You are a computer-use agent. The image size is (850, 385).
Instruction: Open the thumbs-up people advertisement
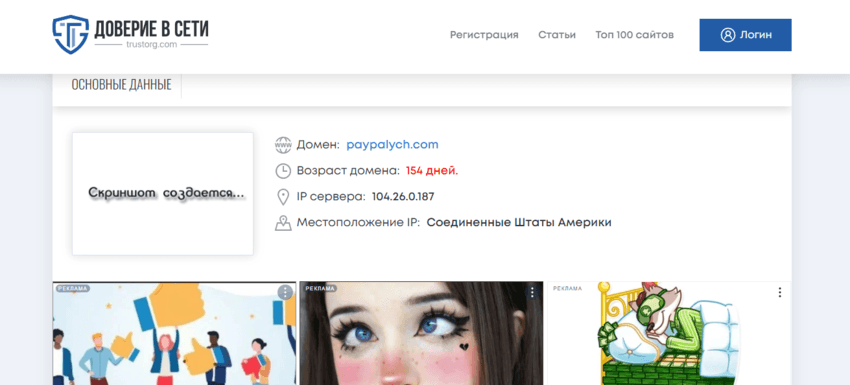[x=174, y=333]
